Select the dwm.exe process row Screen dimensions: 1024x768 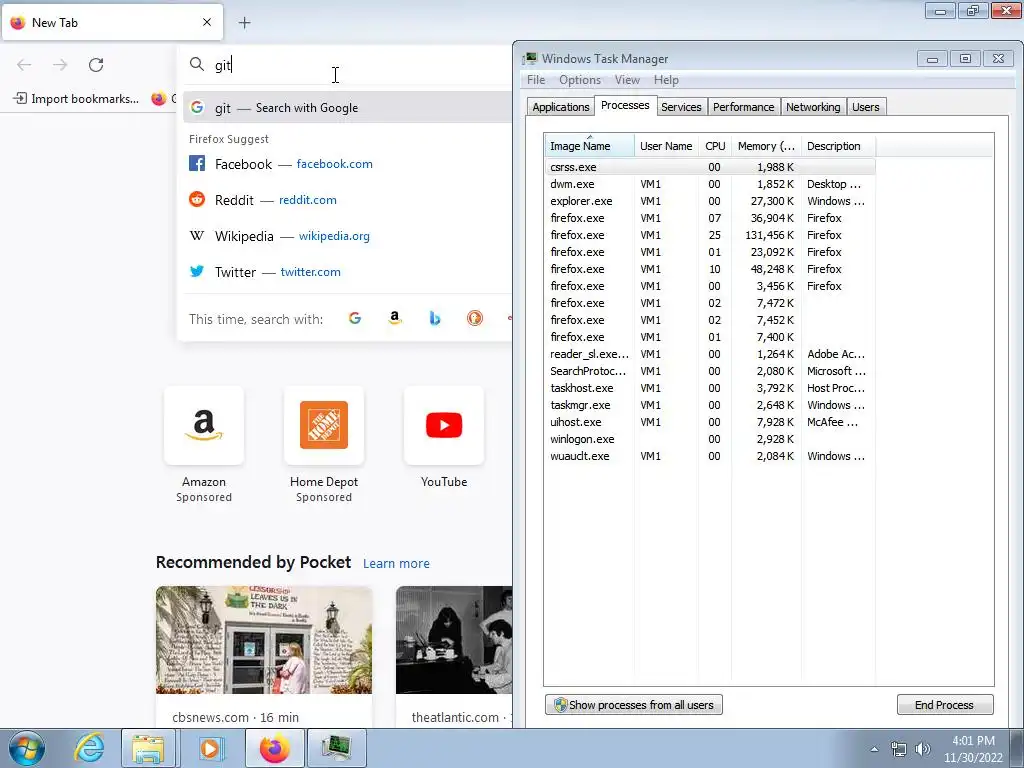[710, 184]
